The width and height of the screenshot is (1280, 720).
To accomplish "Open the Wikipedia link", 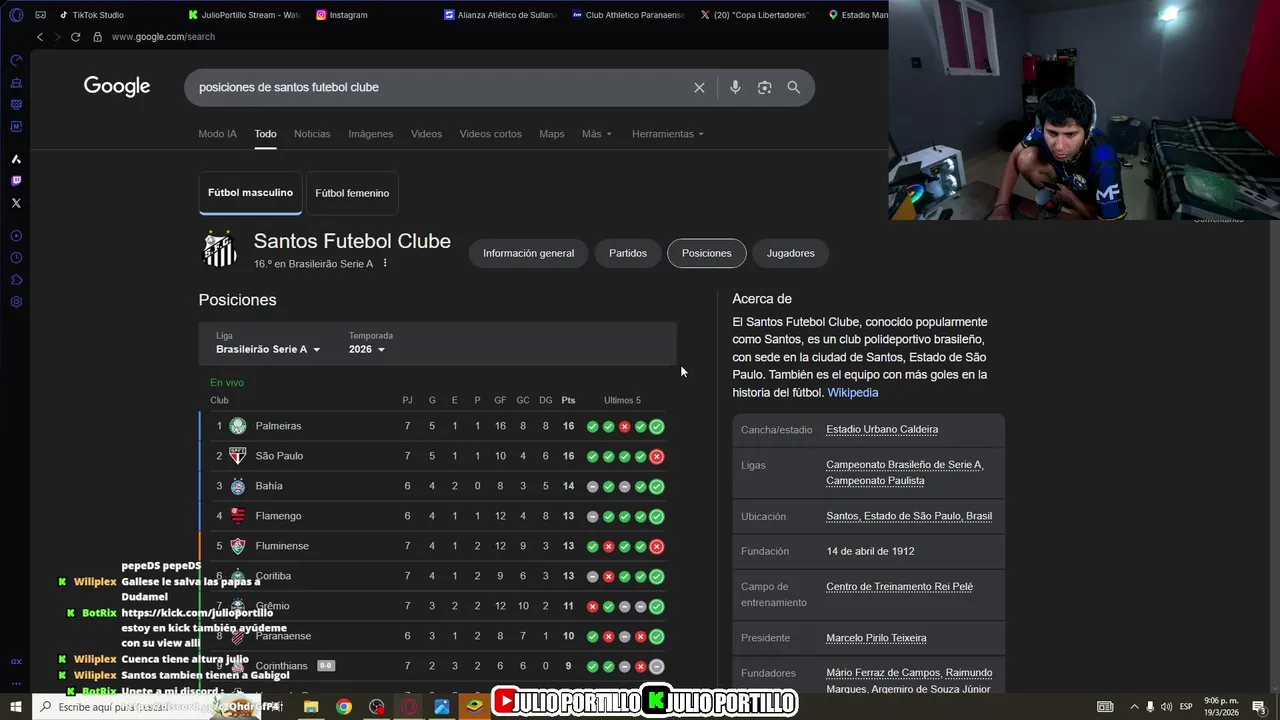I will pyautogui.click(x=853, y=393).
